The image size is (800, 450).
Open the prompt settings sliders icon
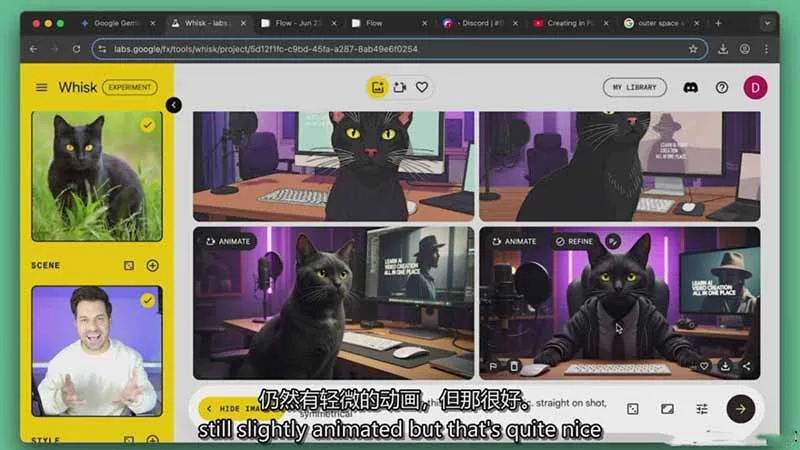(x=702, y=409)
